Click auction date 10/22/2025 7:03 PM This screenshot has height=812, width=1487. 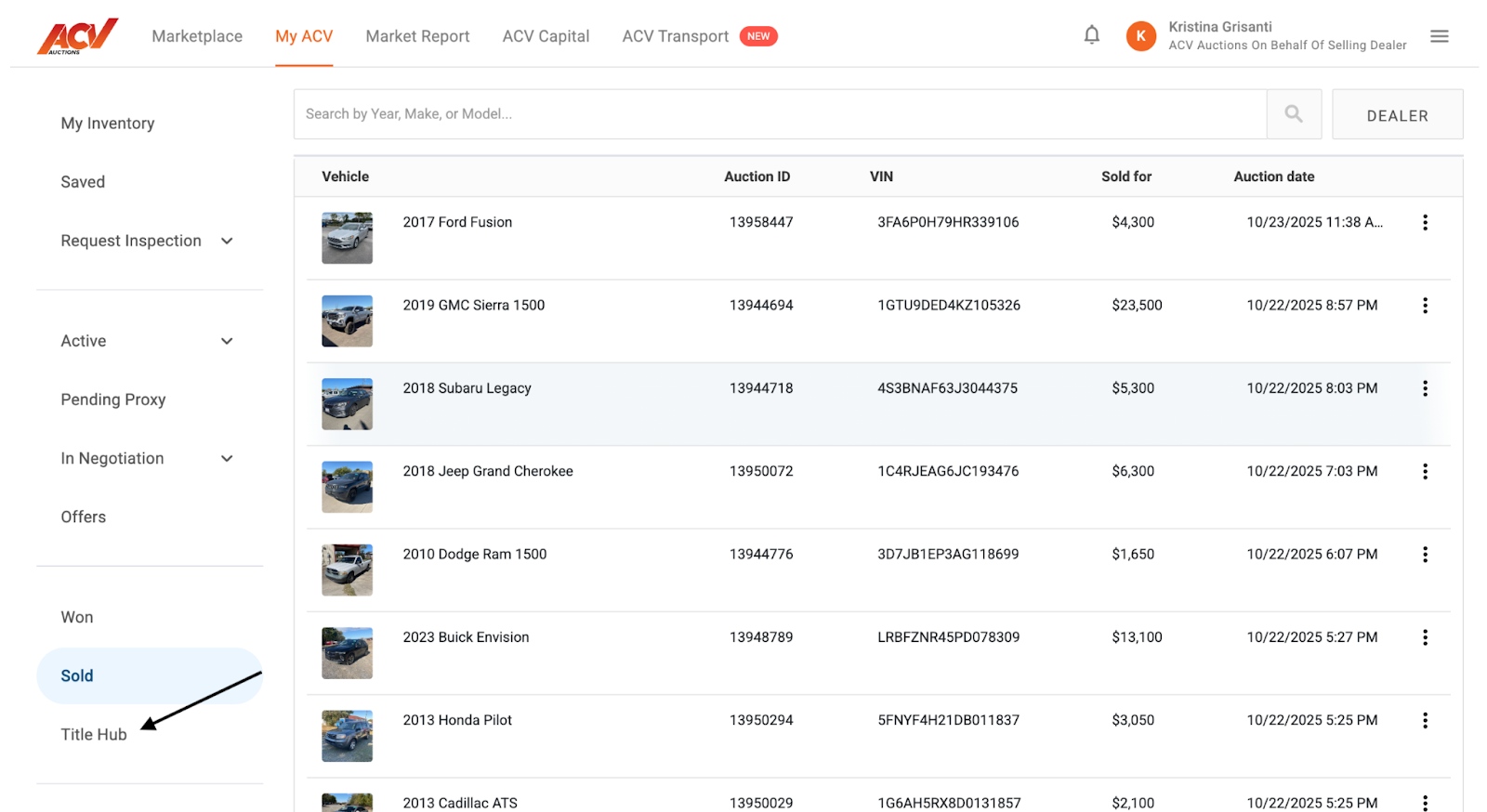tap(1312, 471)
